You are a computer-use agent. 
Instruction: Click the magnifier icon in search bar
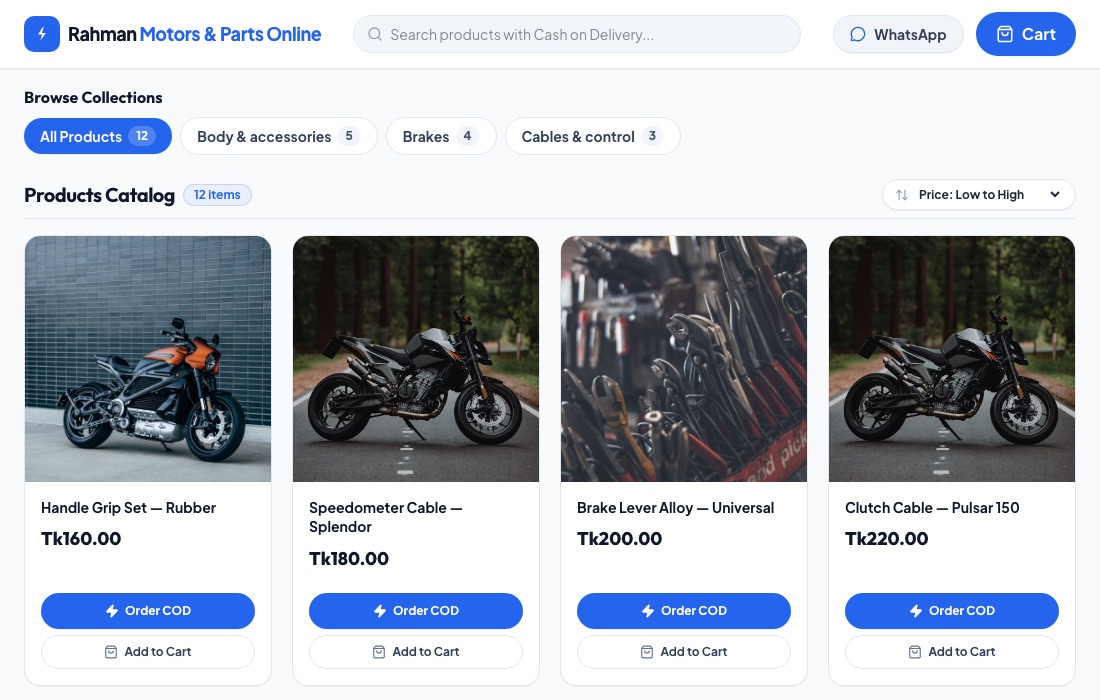pyautogui.click(x=375, y=34)
